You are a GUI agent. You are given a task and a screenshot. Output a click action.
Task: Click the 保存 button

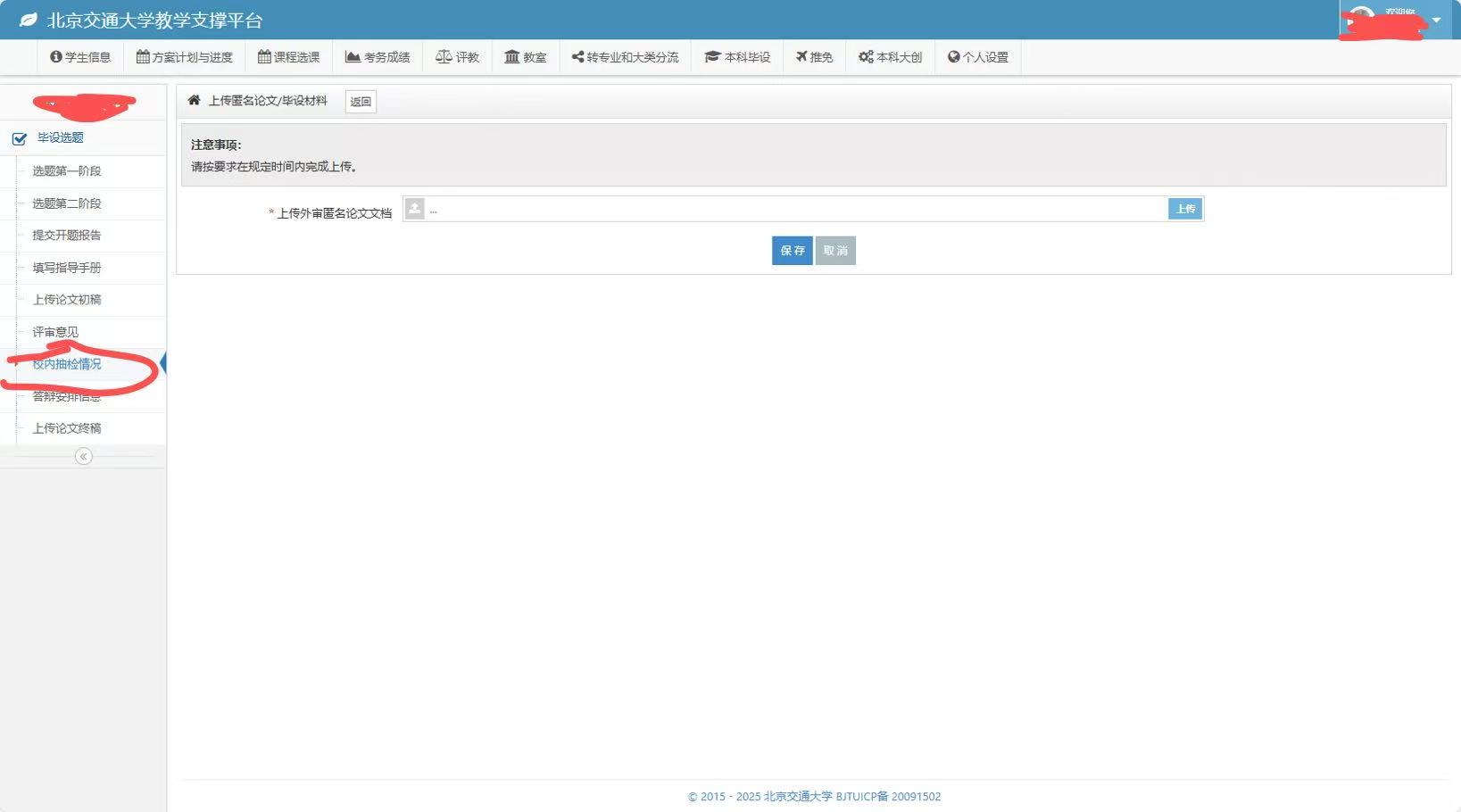click(792, 251)
